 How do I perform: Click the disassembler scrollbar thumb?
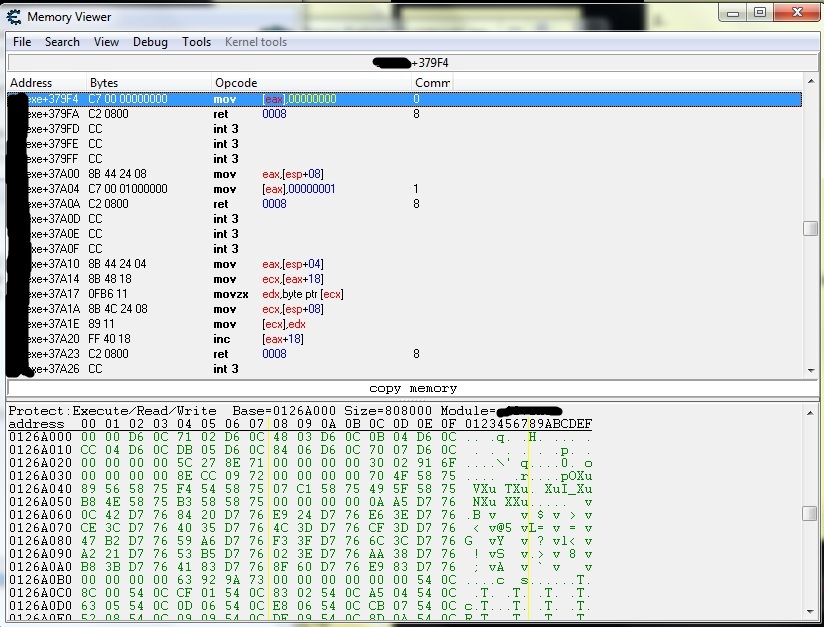pyautogui.click(x=810, y=228)
